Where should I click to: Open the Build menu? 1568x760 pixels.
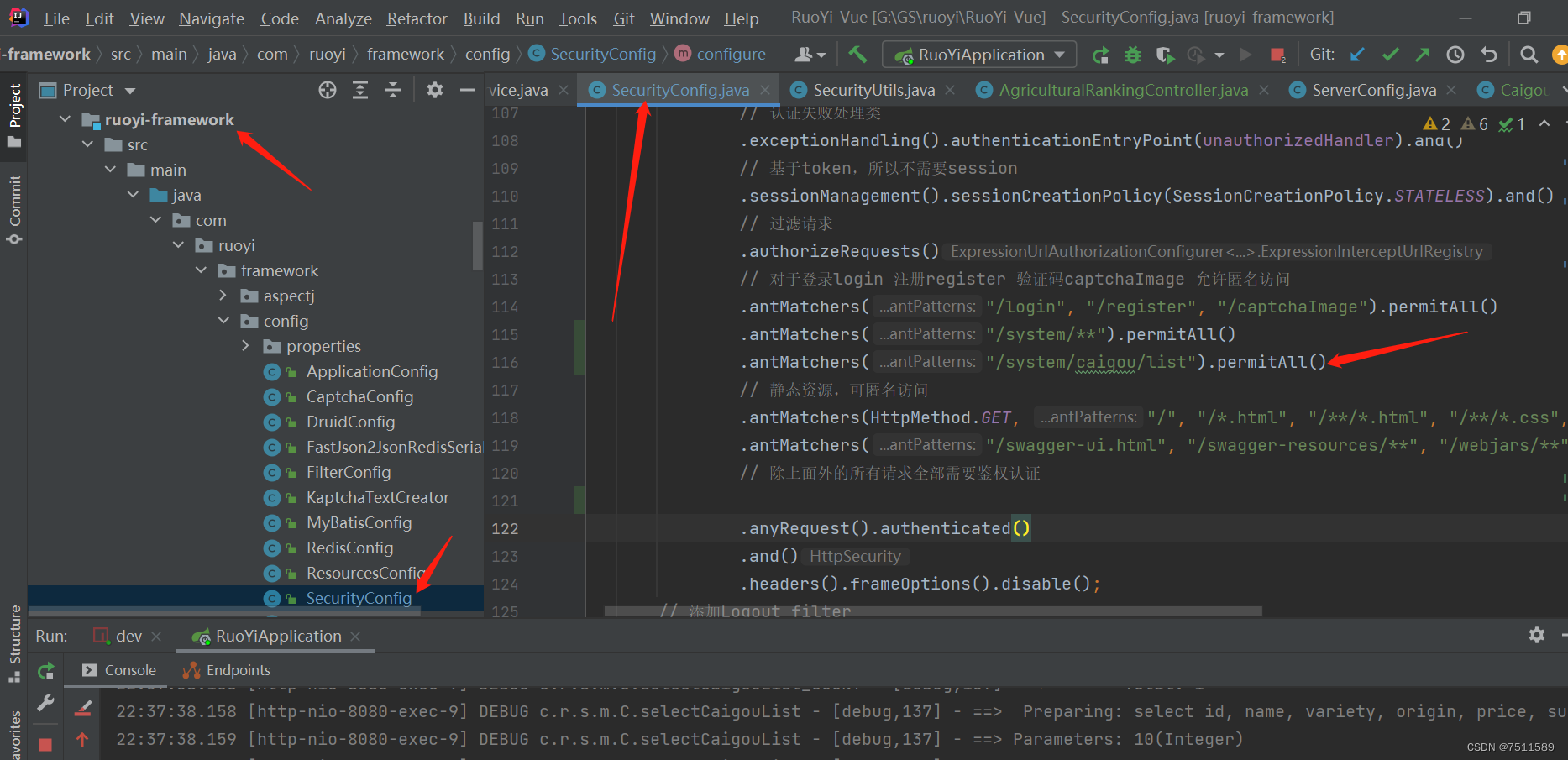point(481,18)
